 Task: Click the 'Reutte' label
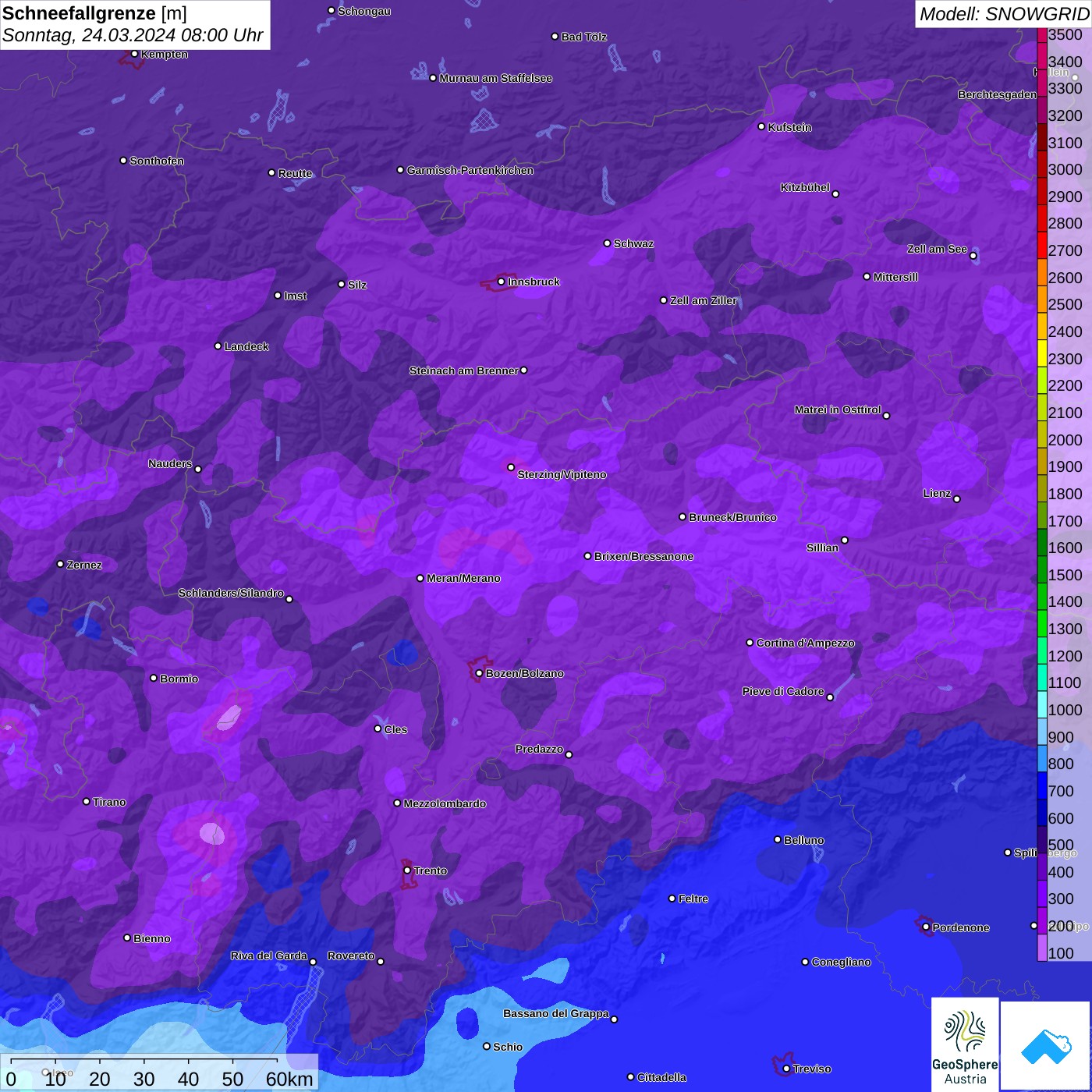click(x=295, y=173)
